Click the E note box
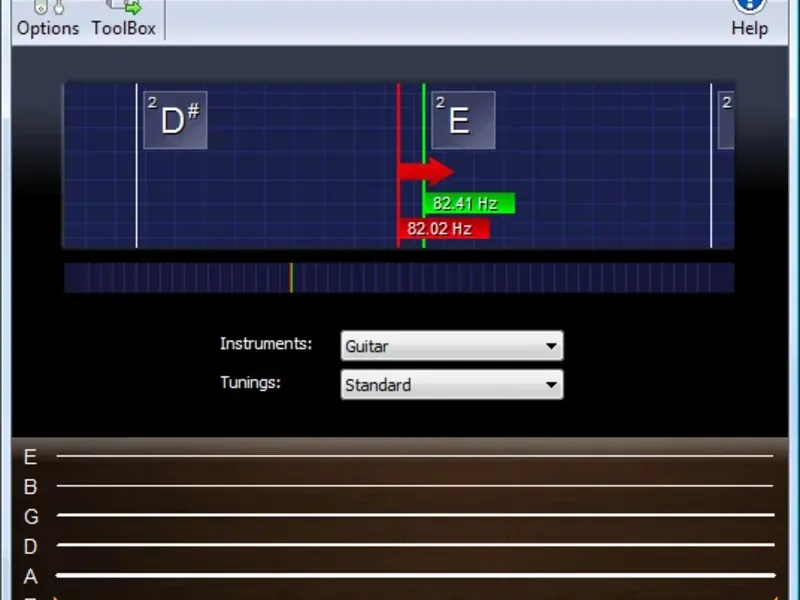This screenshot has width=800, height=600. click(x=463, y=120)
